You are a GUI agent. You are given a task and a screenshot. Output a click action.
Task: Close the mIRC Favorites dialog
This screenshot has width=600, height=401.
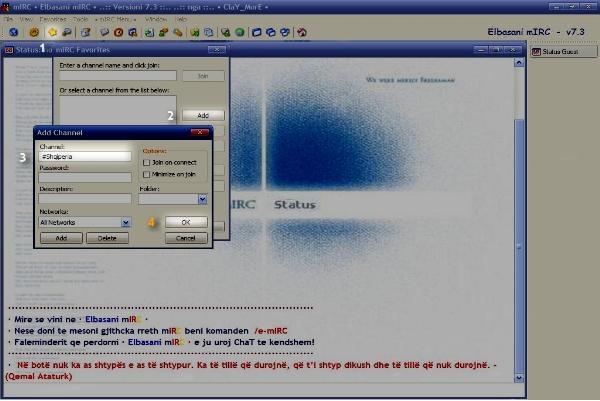[217, 50]
